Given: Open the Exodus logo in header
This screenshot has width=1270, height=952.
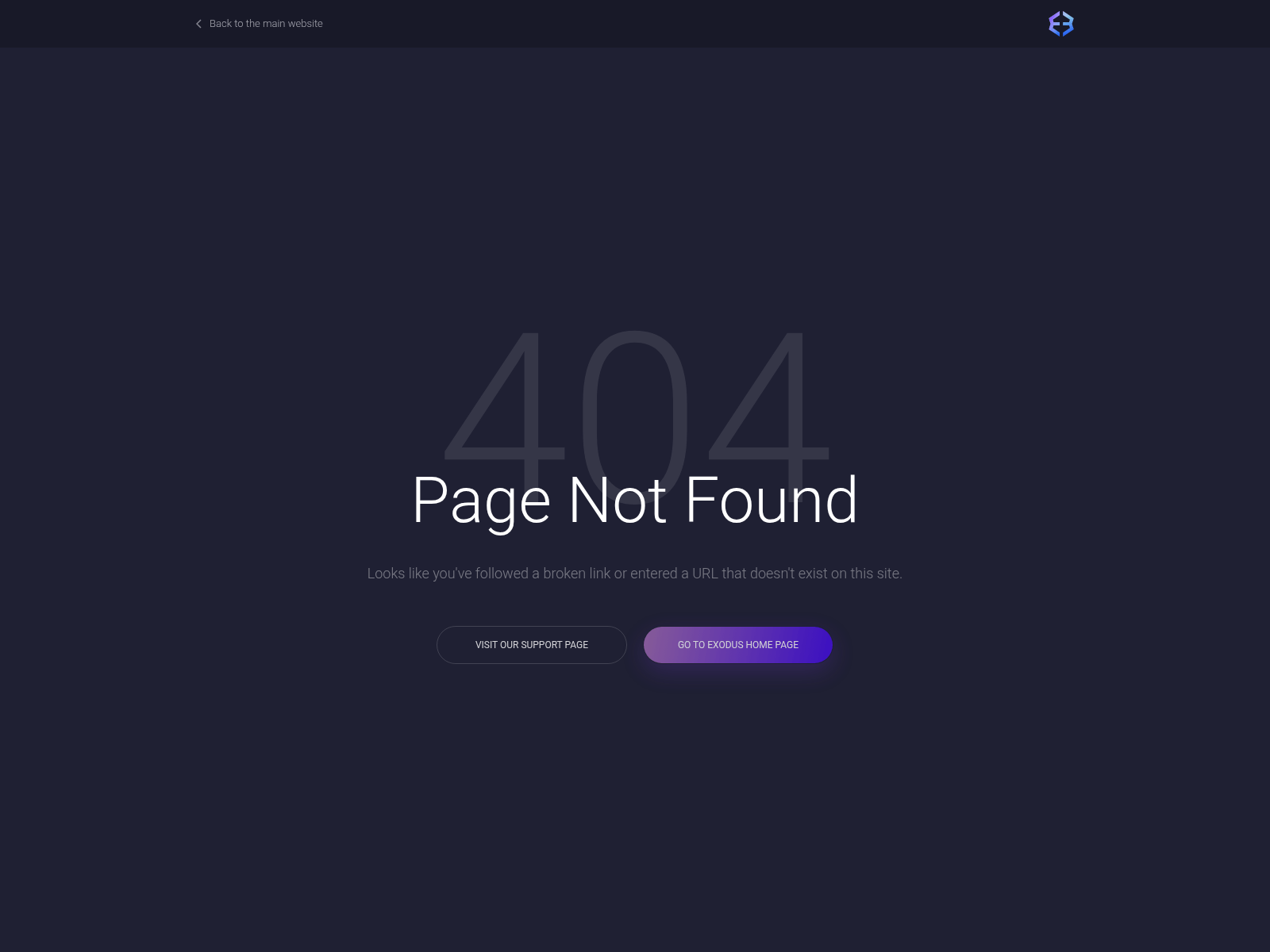Looking at the screenshot, I should tap(1061, 24).
